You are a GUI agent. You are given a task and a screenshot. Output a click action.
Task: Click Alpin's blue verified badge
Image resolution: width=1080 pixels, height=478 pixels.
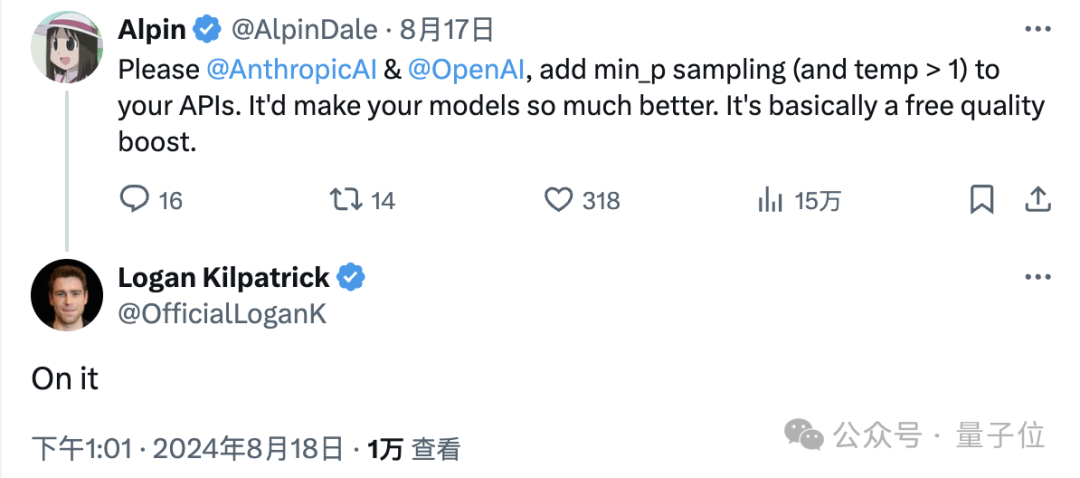tap(207, 30)
